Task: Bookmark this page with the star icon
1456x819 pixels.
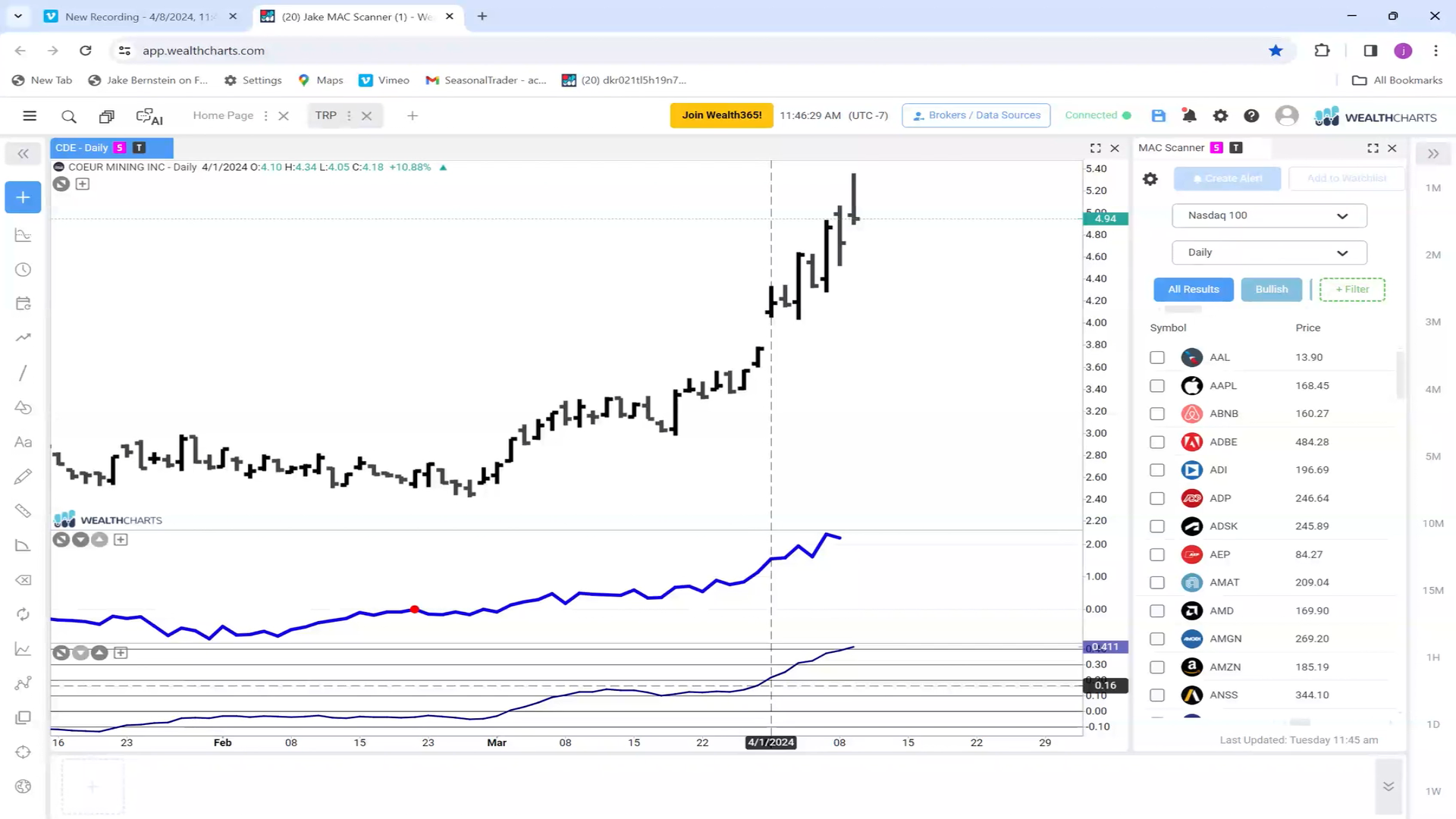Action: (x=1276, y=50)
